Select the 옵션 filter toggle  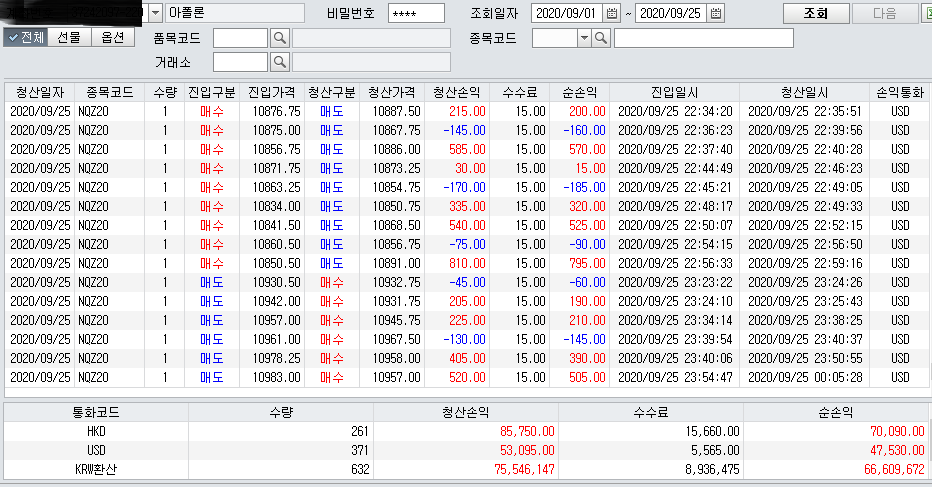tap(113, 37)
